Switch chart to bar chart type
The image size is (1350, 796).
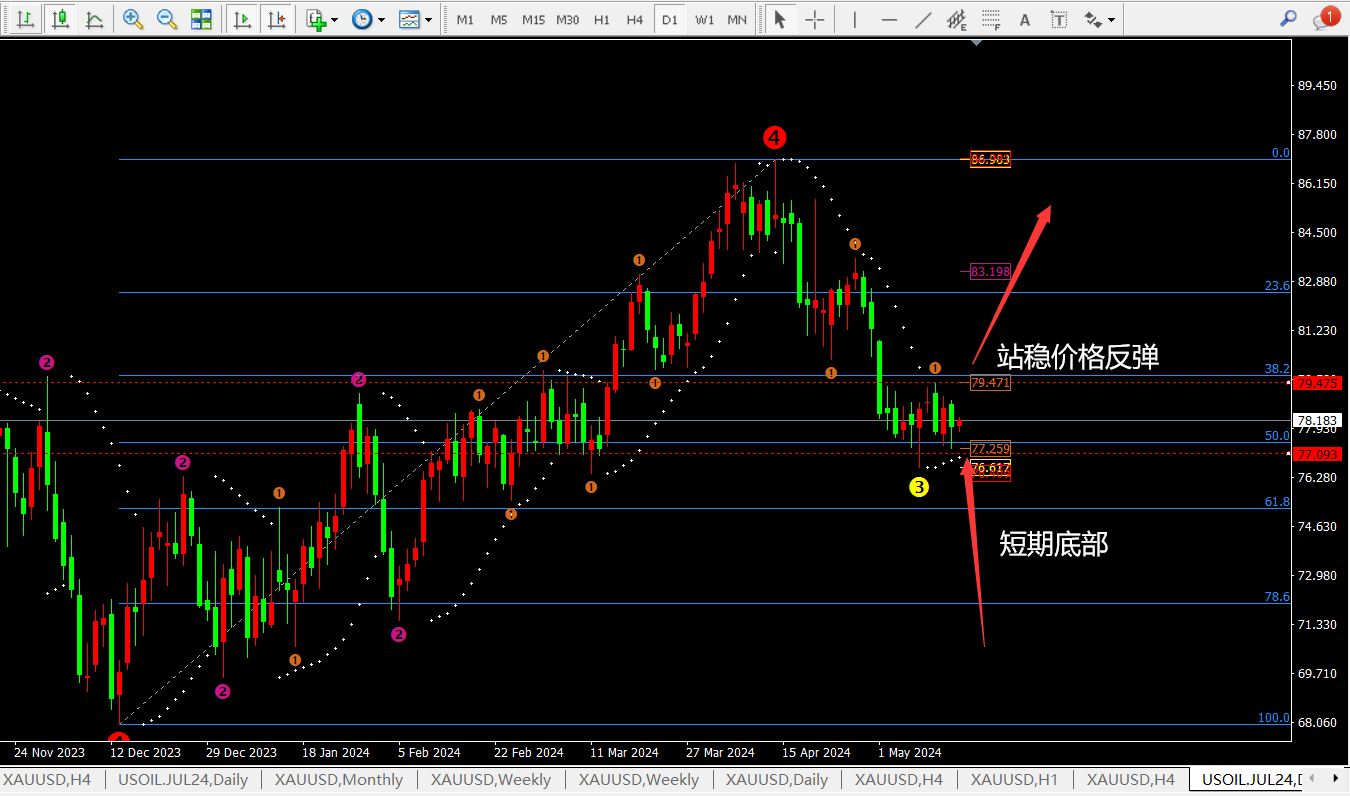(x=26, y=19)
